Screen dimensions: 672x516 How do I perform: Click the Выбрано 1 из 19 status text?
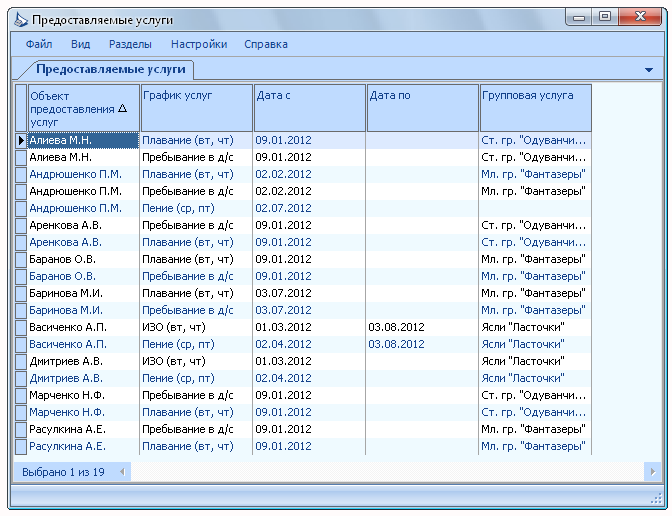point(63,472)
